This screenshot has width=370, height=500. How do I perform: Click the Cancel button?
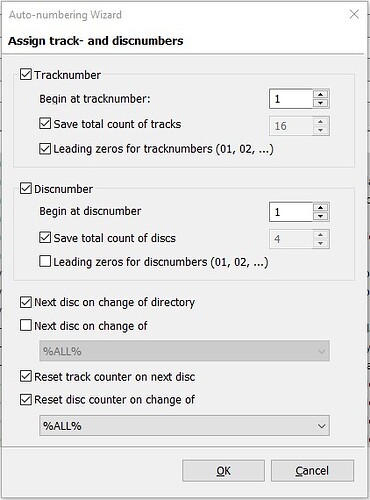[312, 471]
